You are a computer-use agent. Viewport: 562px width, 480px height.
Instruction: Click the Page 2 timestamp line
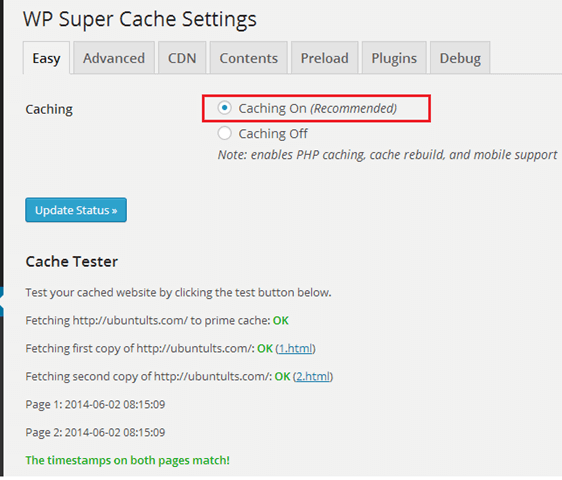point(95,432)
